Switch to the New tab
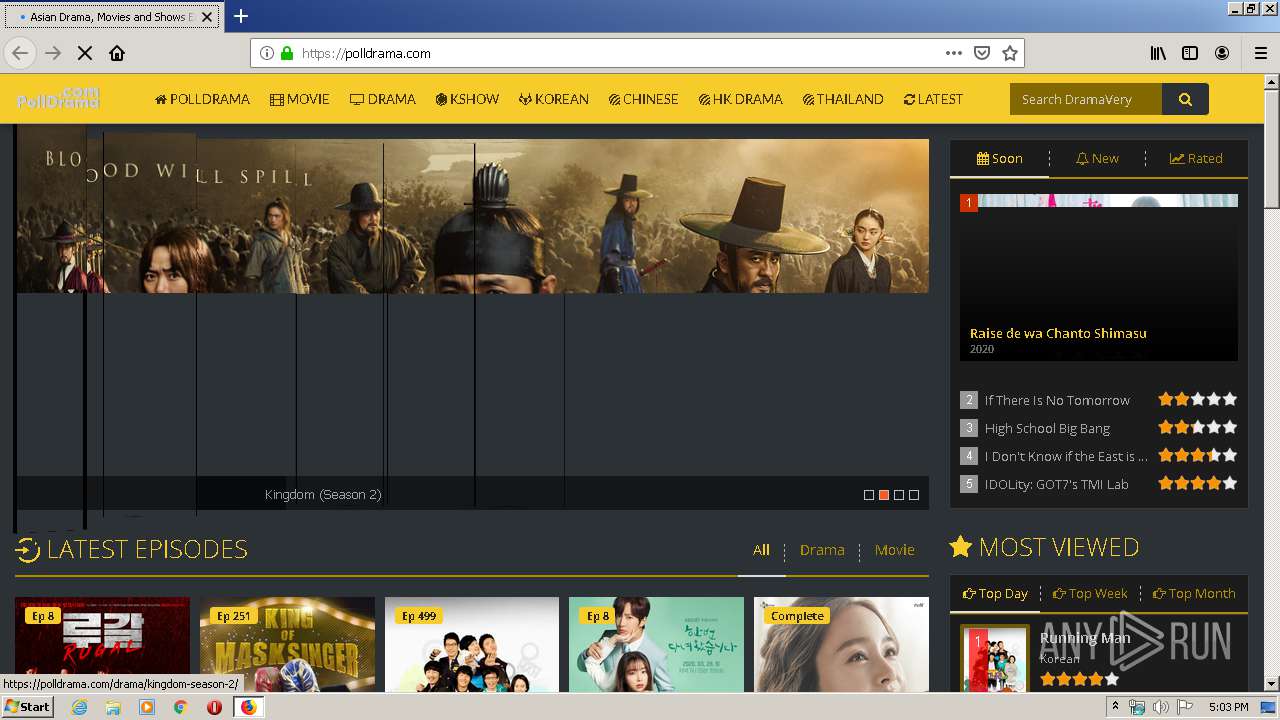Viewport: 1280px width, 720px height. coord(1097,158)
